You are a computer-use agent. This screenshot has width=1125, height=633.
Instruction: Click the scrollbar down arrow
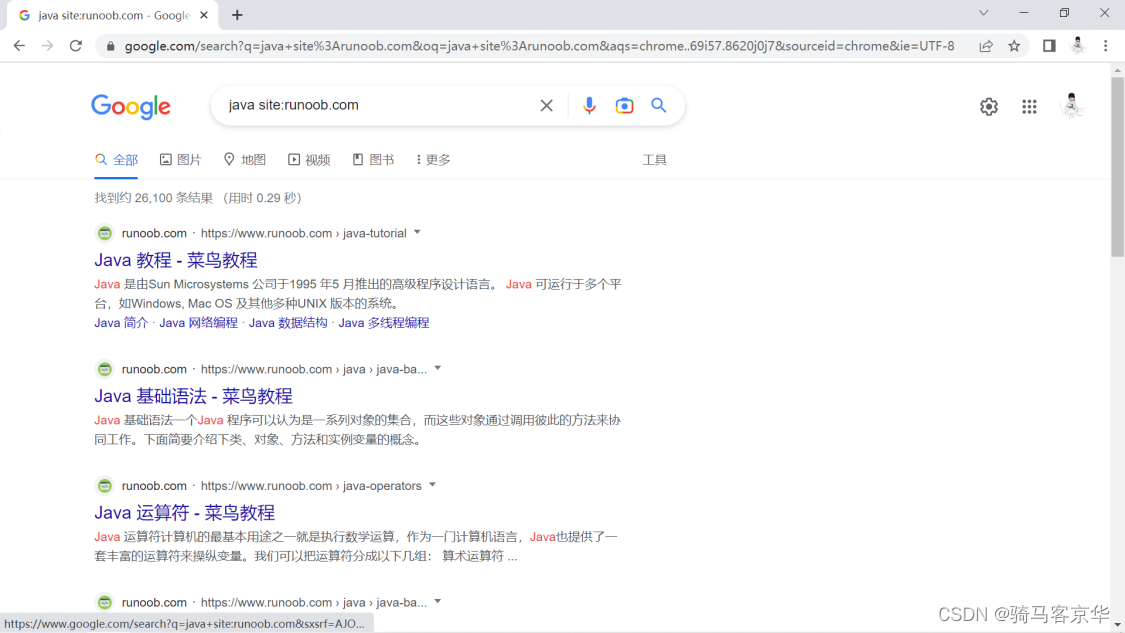click(1118, 625)
